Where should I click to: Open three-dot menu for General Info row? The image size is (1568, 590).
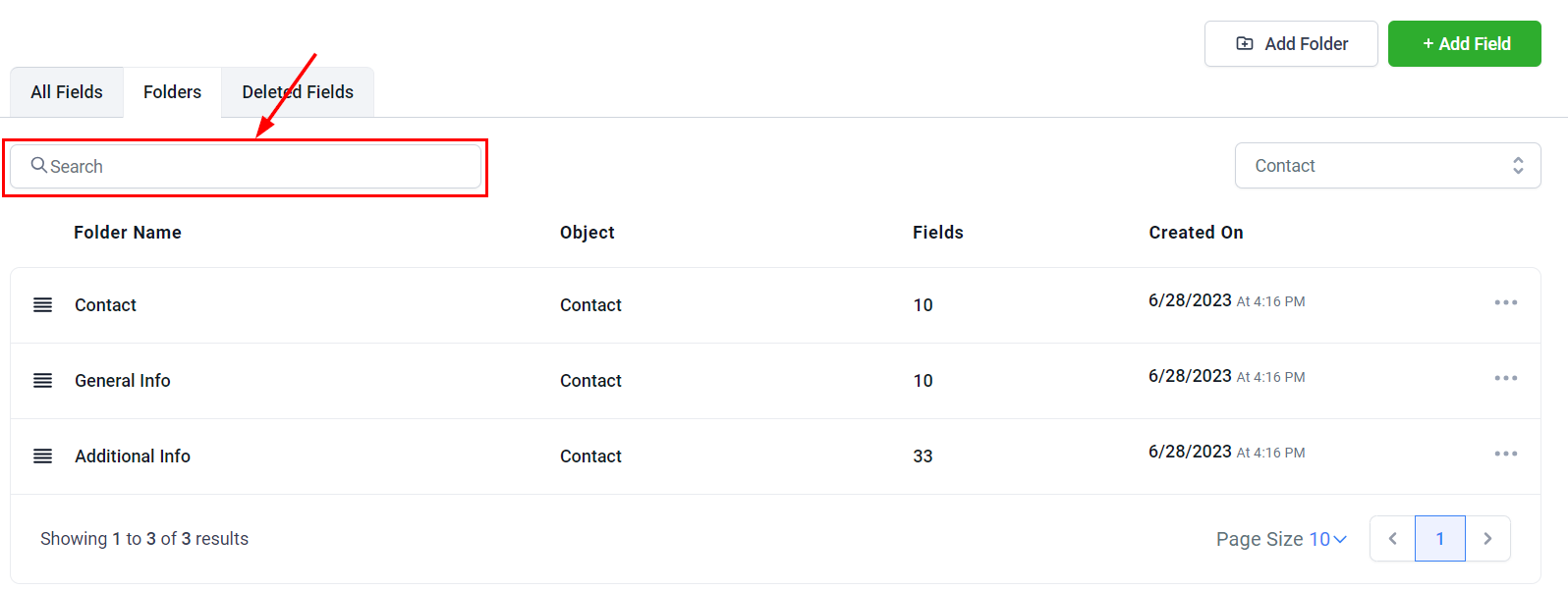coord(1505,378)
